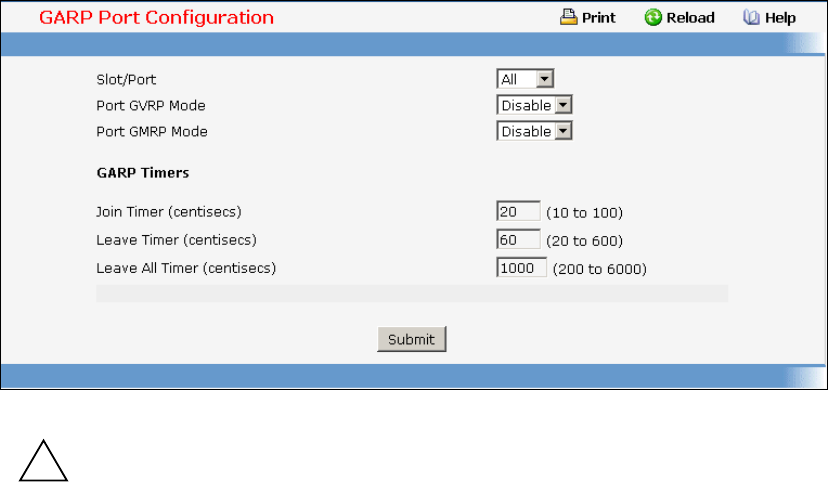Click the Join Timer input field
Image resolution: width=828 pixels, height=482 pixels.
(518, 211)
